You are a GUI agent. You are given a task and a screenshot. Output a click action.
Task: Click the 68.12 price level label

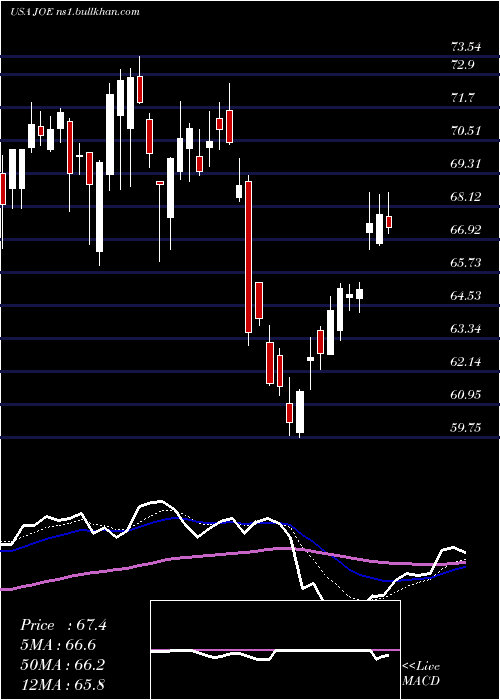(466, 197)
